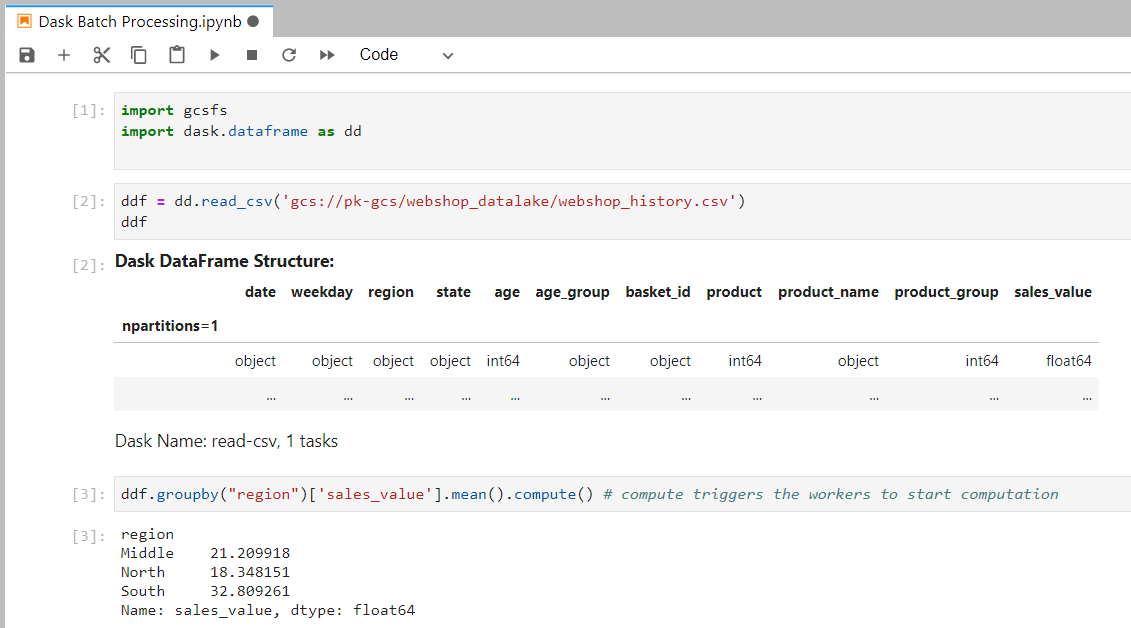Viewport: 1131px width, 628px height.
Task: Copy the selected cell
Action: point(138,55)
